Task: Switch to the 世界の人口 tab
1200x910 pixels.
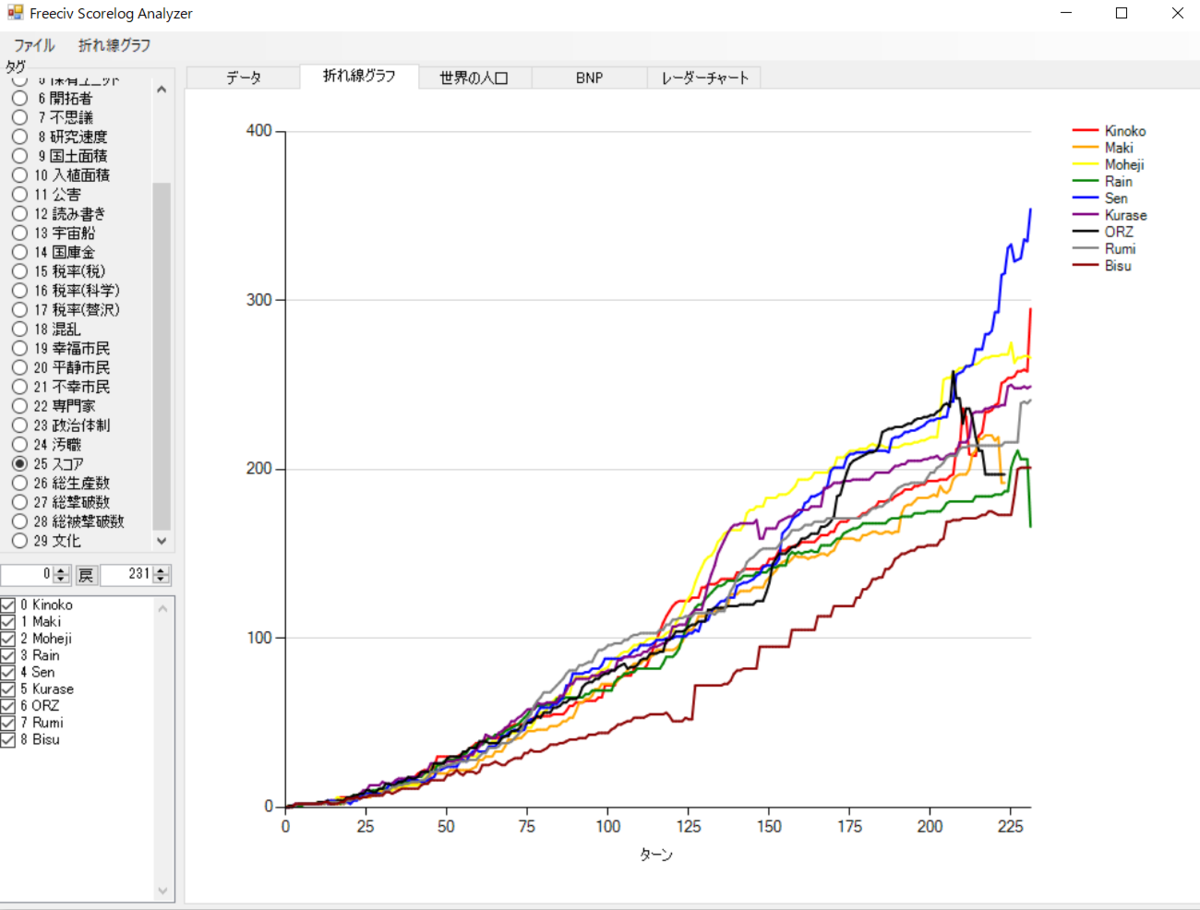Action: [x=474, y=78]
